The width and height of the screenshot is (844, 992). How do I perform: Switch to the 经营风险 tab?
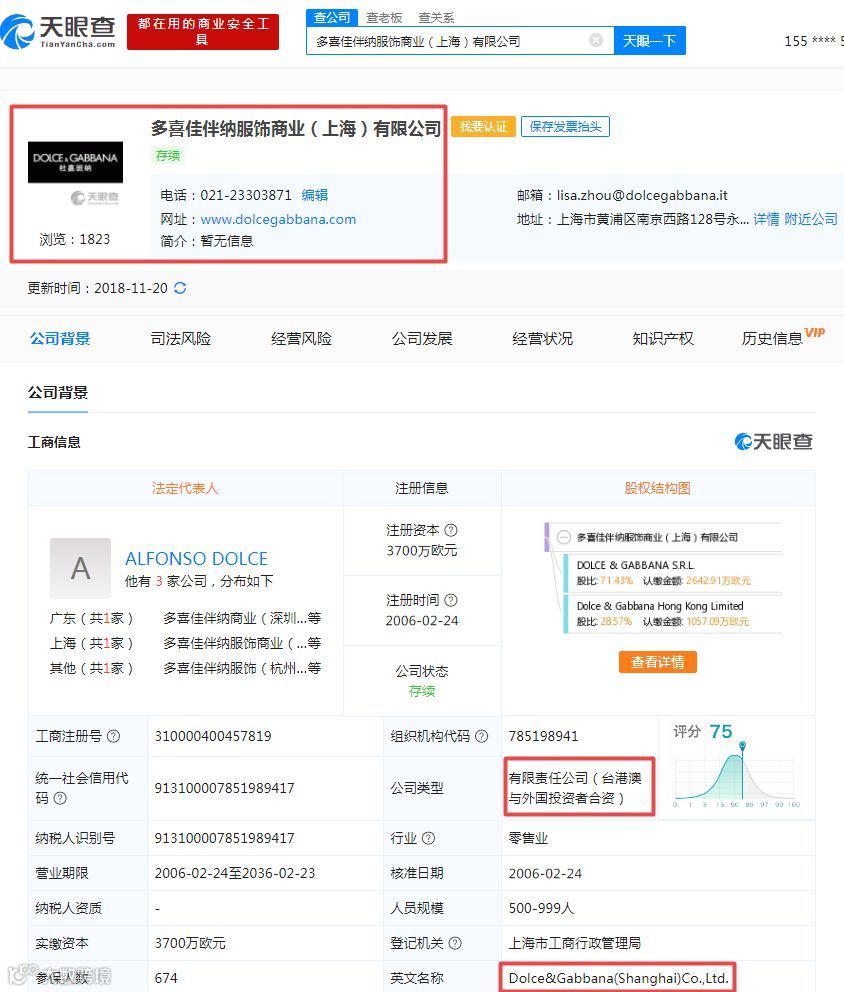point(301,338)
